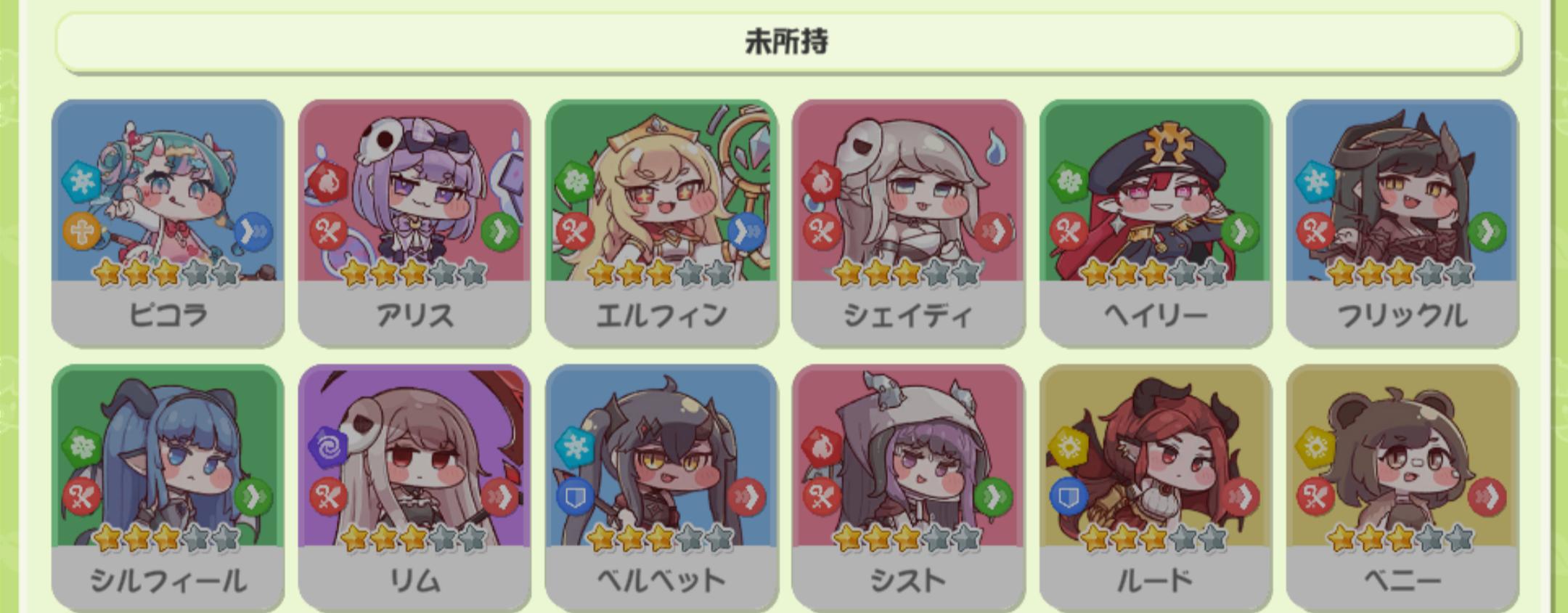Open the アリス character card
1568x613 pixels.
tap(415, 222)
